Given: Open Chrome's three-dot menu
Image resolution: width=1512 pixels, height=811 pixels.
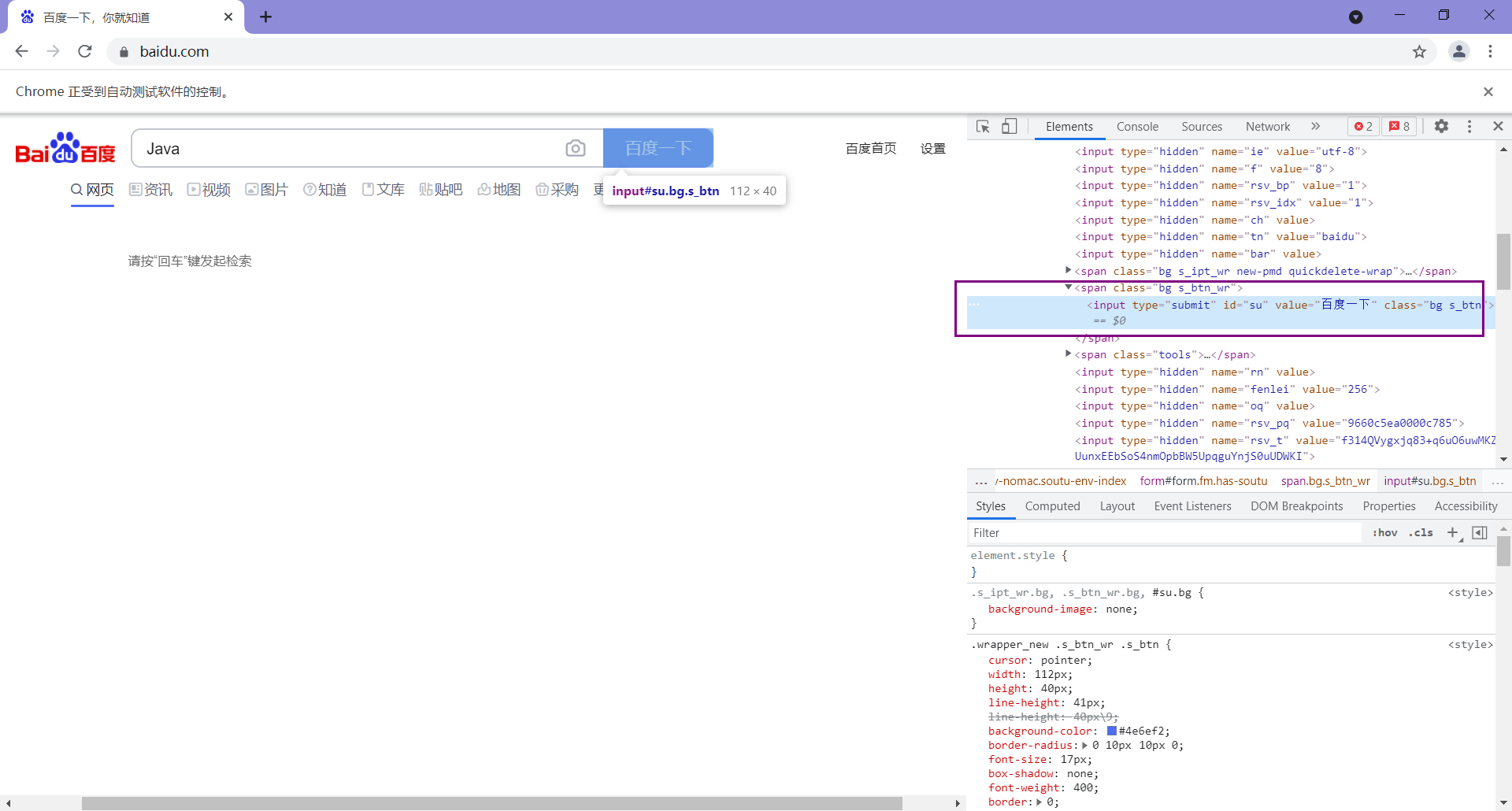Looking at the screenshot, I should tap(1490, 51).
